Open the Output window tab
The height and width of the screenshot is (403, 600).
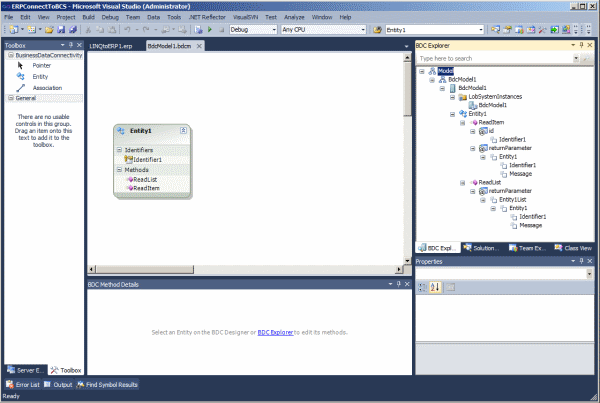click(x=58, y=384)
